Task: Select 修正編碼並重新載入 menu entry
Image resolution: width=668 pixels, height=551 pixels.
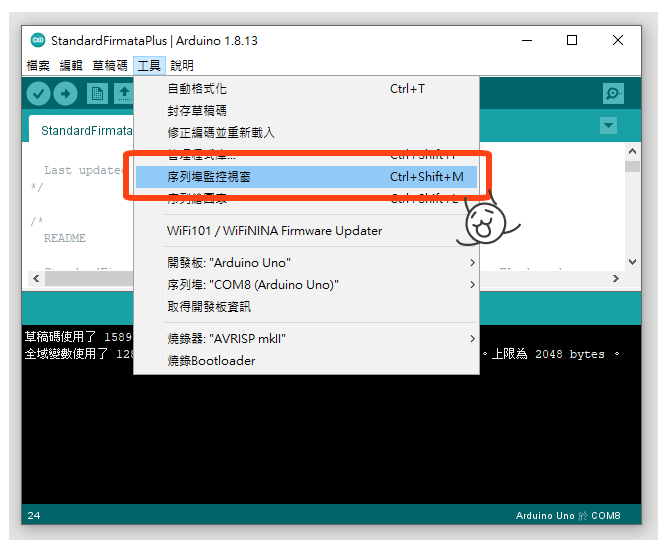Action: click(x=306, y=133)
